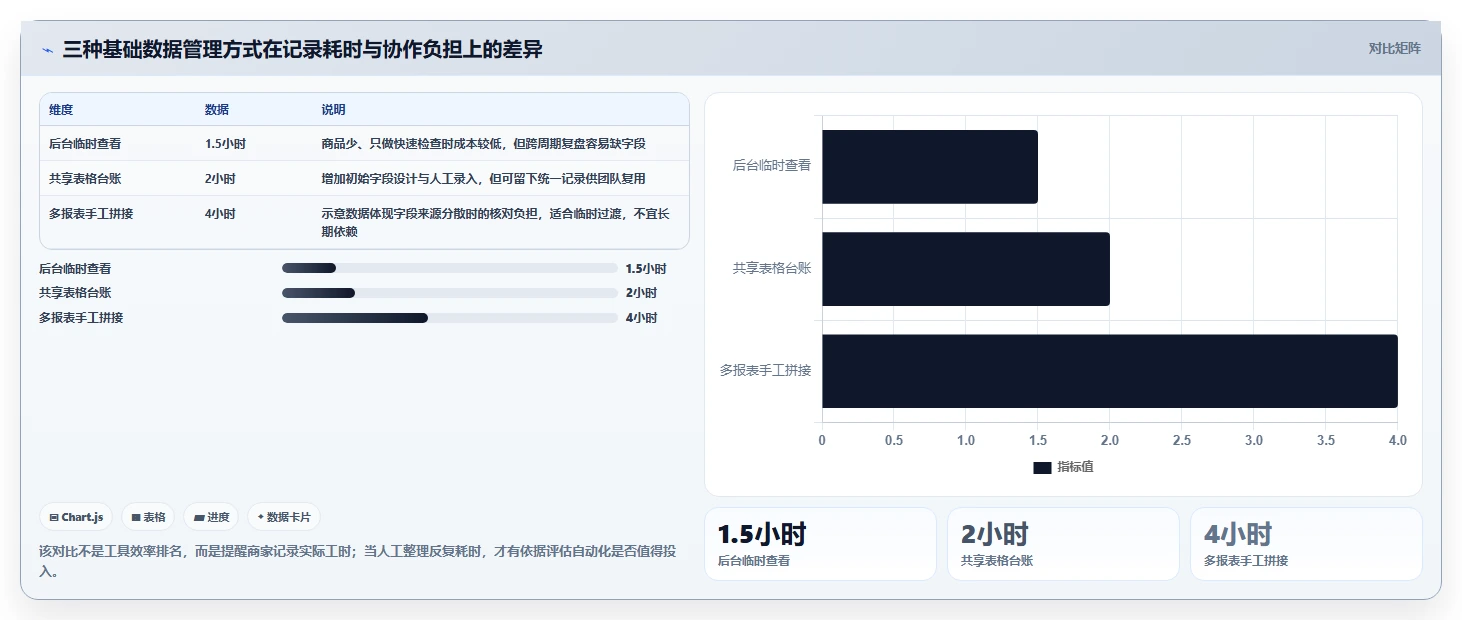1462x620 pixels.
Task: Click the 多报表手工拼接 chart bar
Action: tap(1110, 371)
